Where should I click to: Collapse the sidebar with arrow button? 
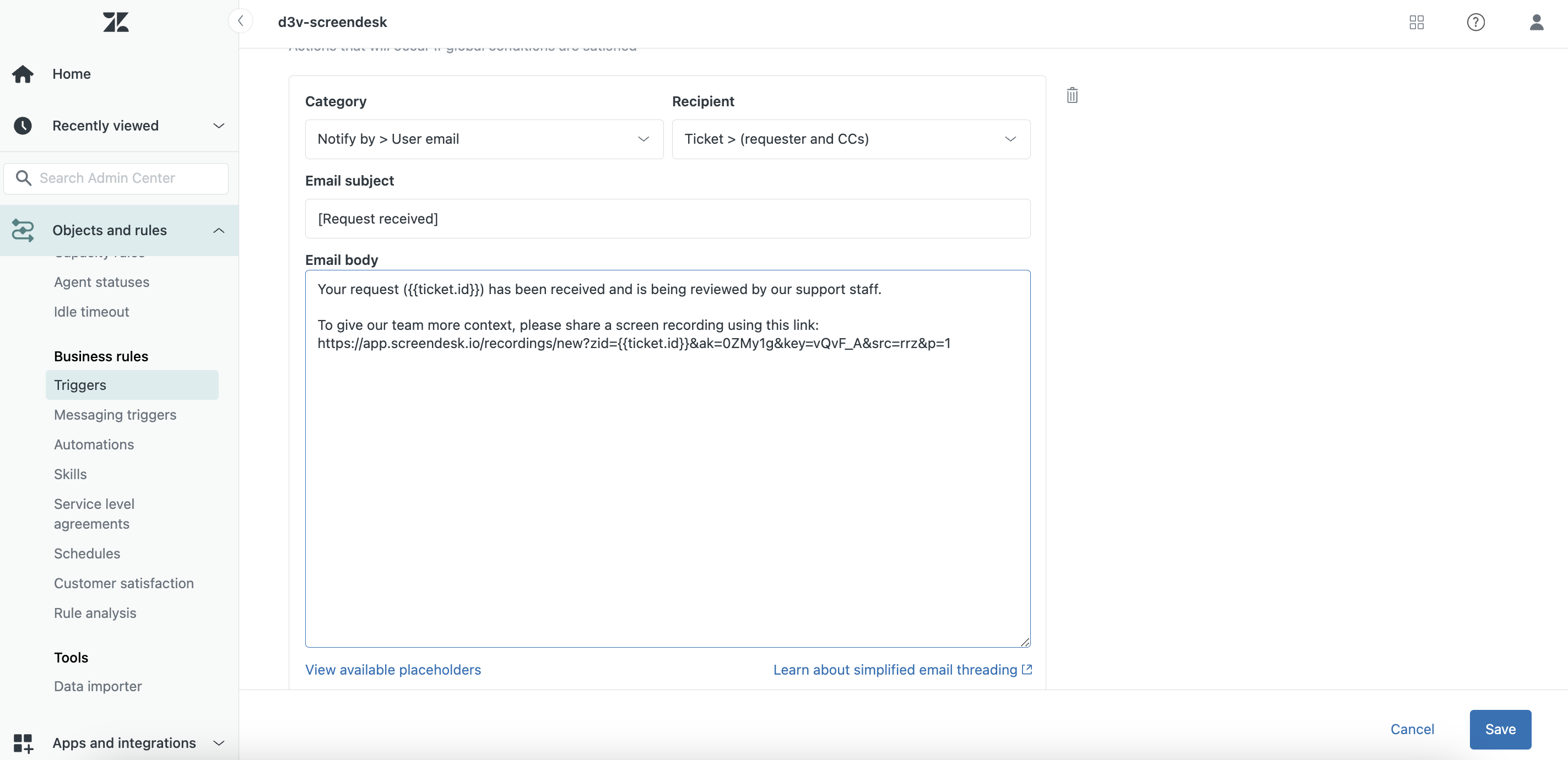(x=240, y=21)
